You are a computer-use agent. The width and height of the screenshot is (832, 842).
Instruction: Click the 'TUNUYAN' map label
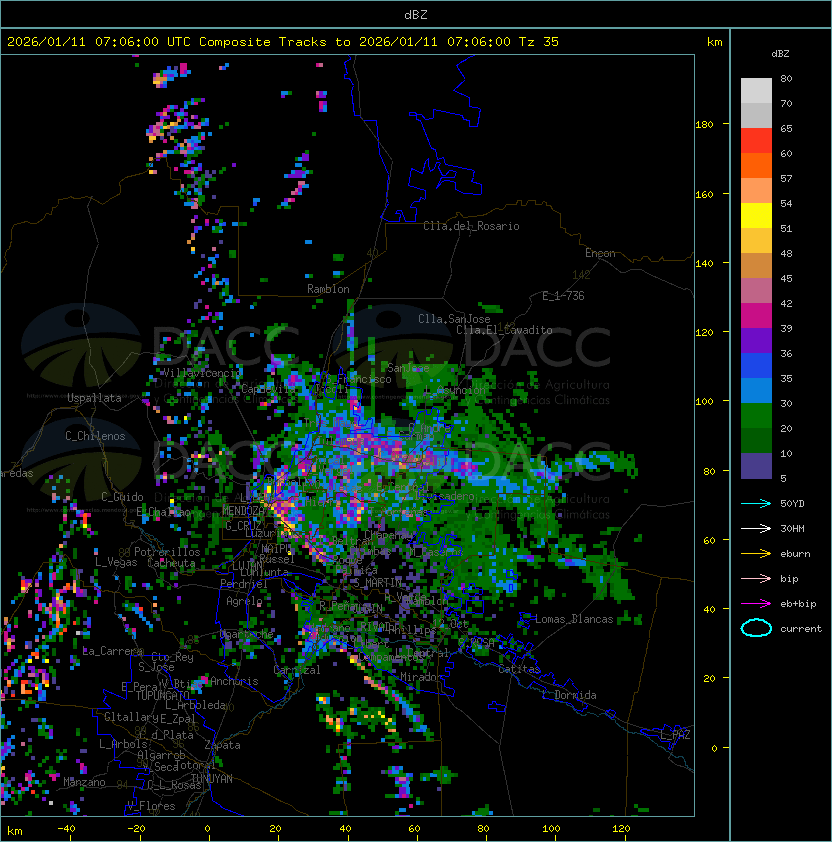click(212, 778)
